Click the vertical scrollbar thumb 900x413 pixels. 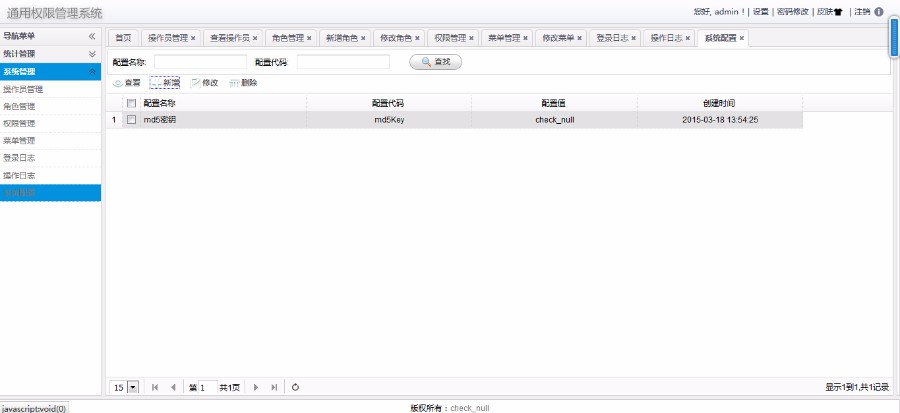[x=894, y=37]
